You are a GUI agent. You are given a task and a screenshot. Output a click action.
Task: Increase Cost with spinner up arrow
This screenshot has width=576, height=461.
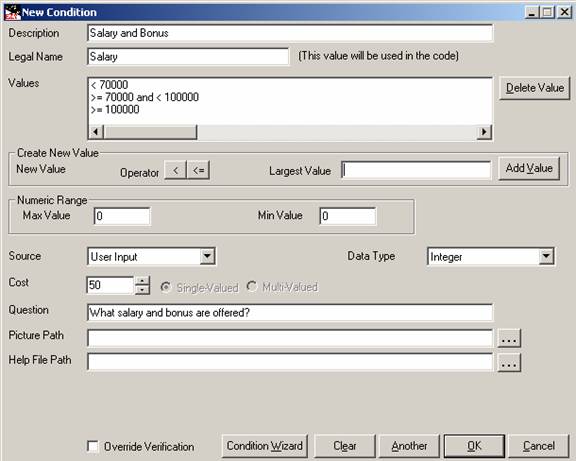pos(142,281)
